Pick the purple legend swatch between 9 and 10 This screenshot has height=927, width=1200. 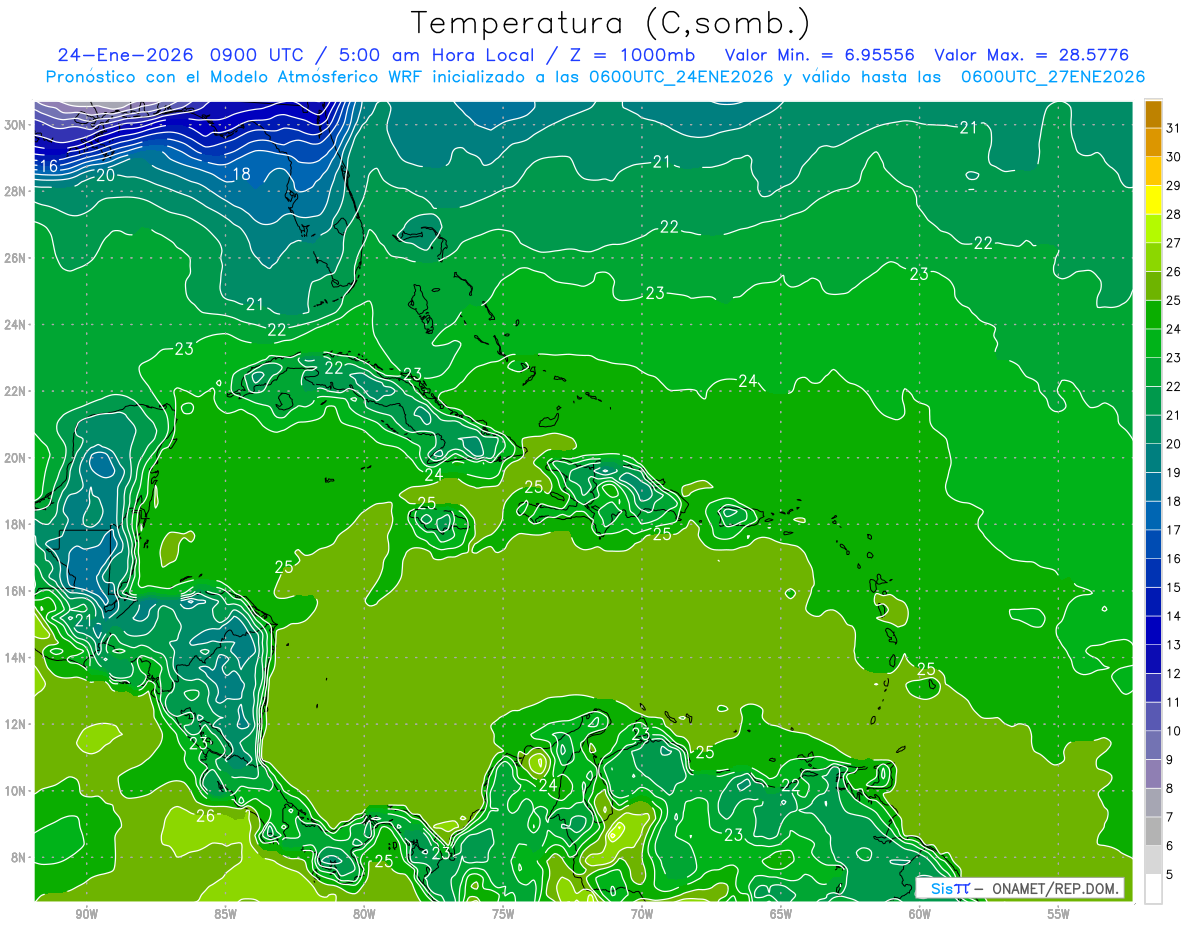[1153, 745]
